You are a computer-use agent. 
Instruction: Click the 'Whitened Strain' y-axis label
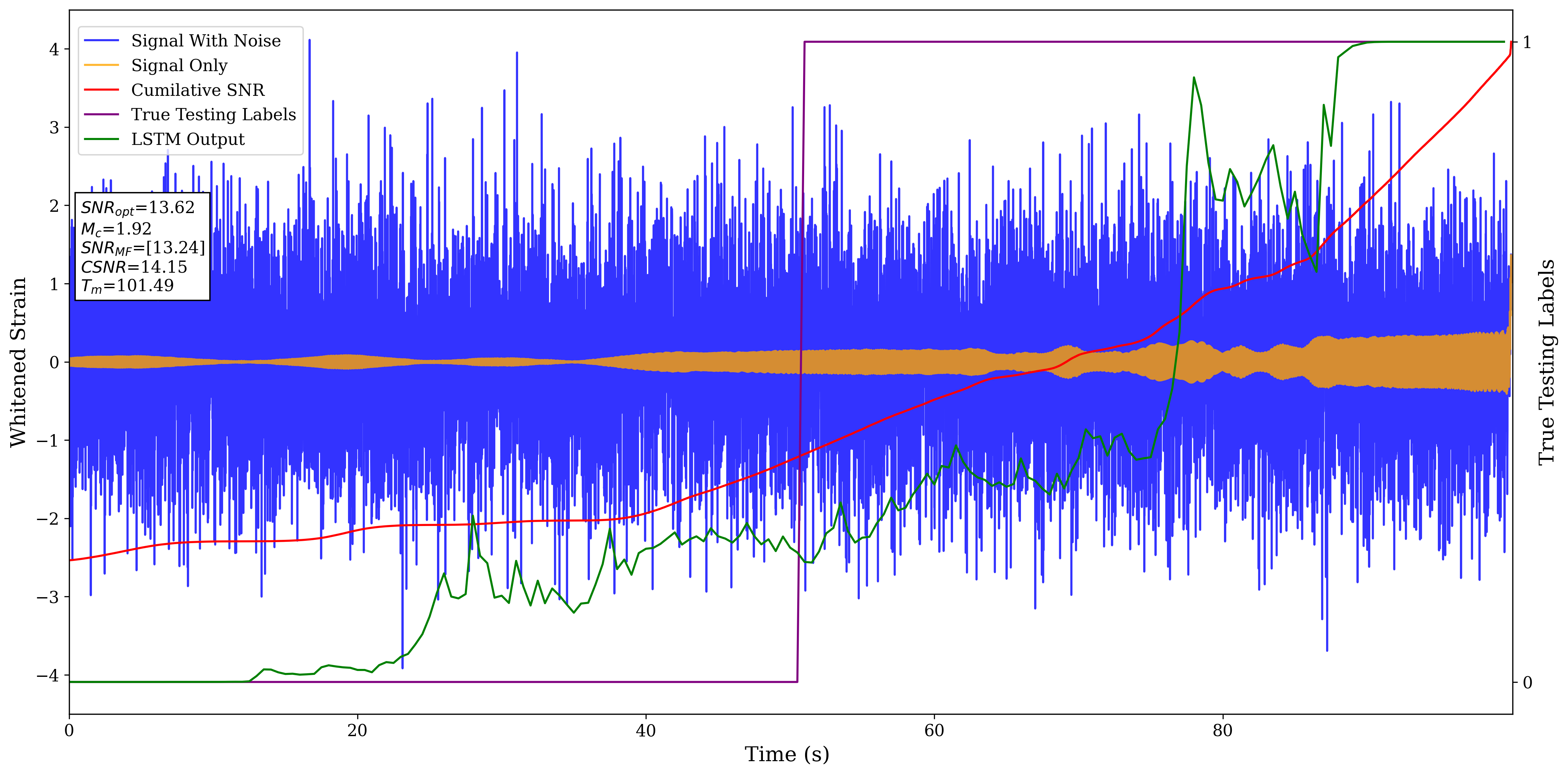point(18,362)
